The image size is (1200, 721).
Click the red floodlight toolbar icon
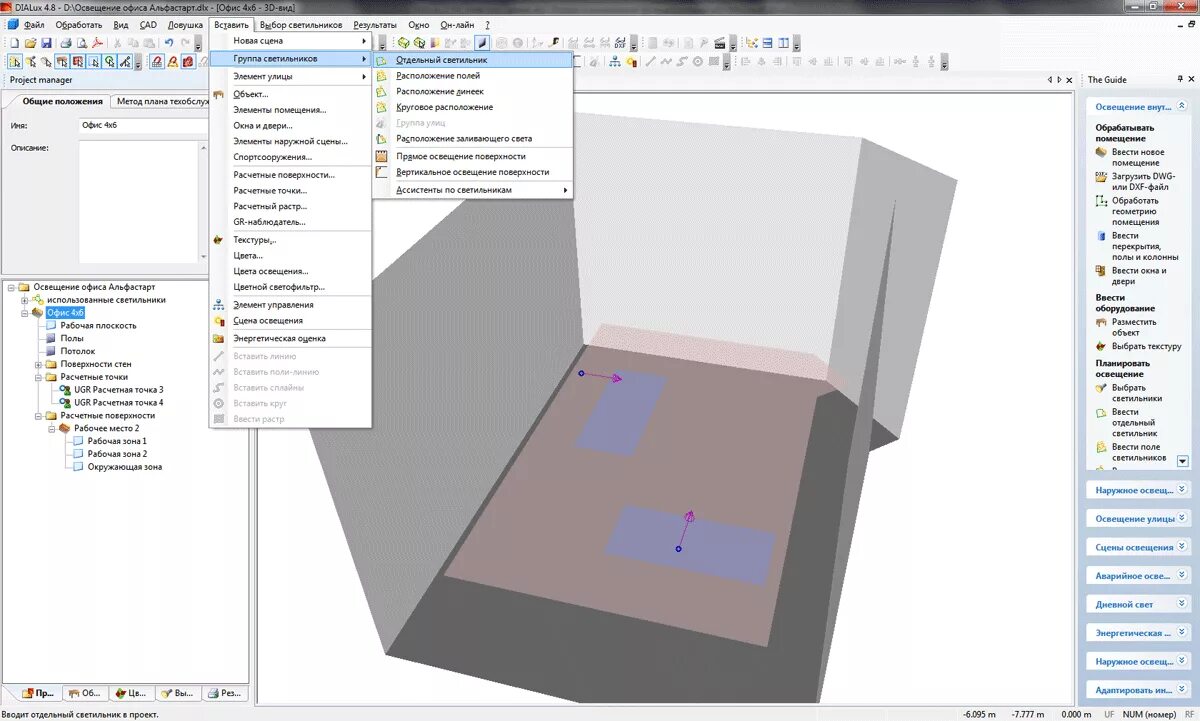coord(188,62)
